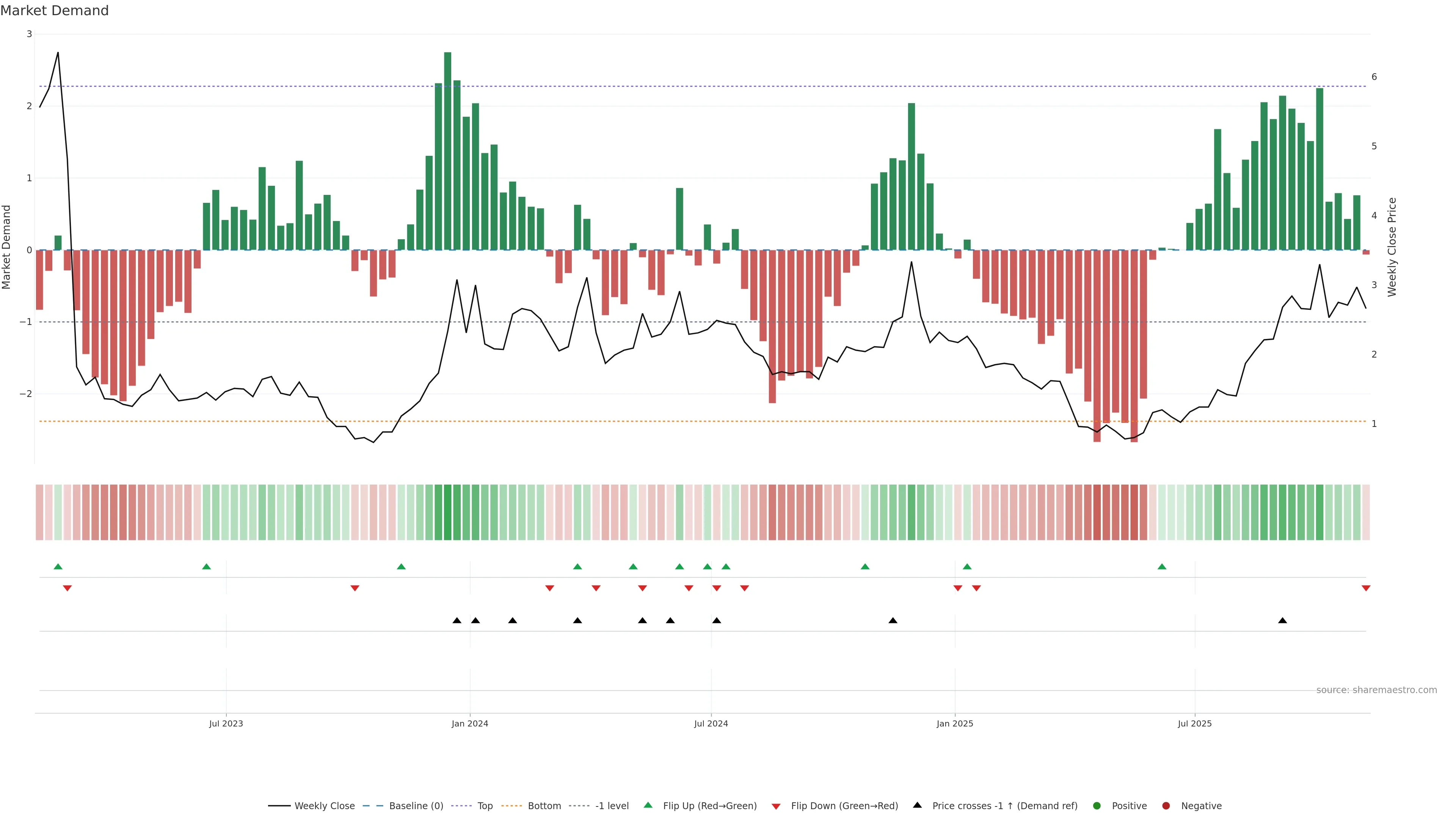1456x819 pixels.
Task: Click Price crosses -1 black triangle legend icon
Action: [x=917, y=805]
